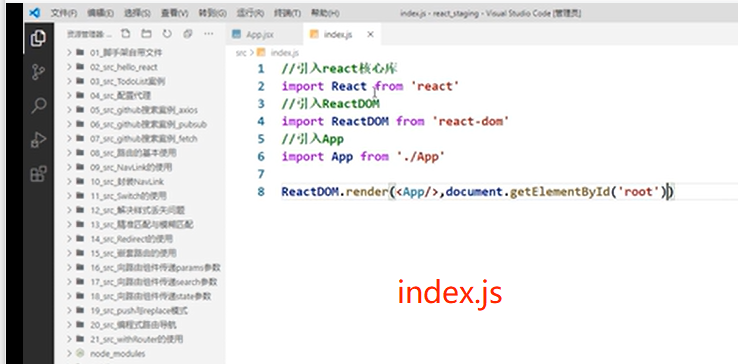
Task: Create a new folder in explorer
Action: (x=146, y=34)
